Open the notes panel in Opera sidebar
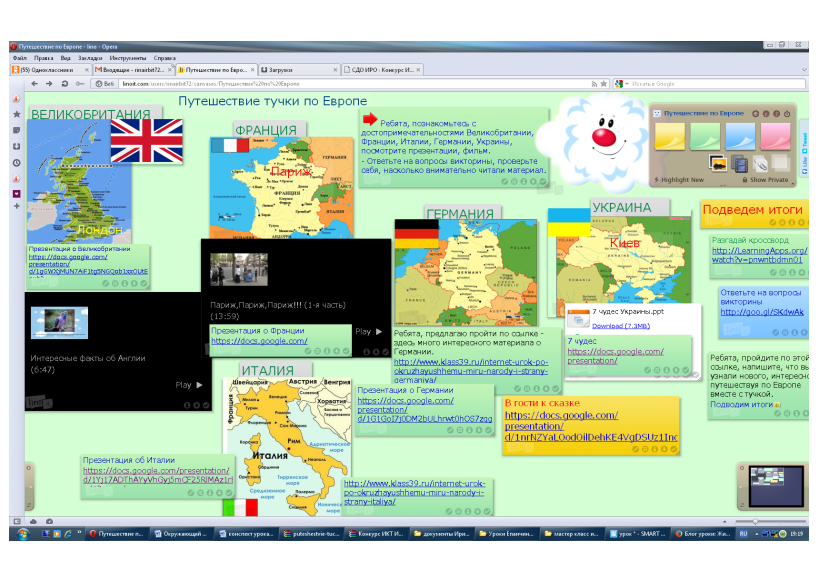Viewport: 831px width, 563px height. pyautogui.click(x=16, y=130)
